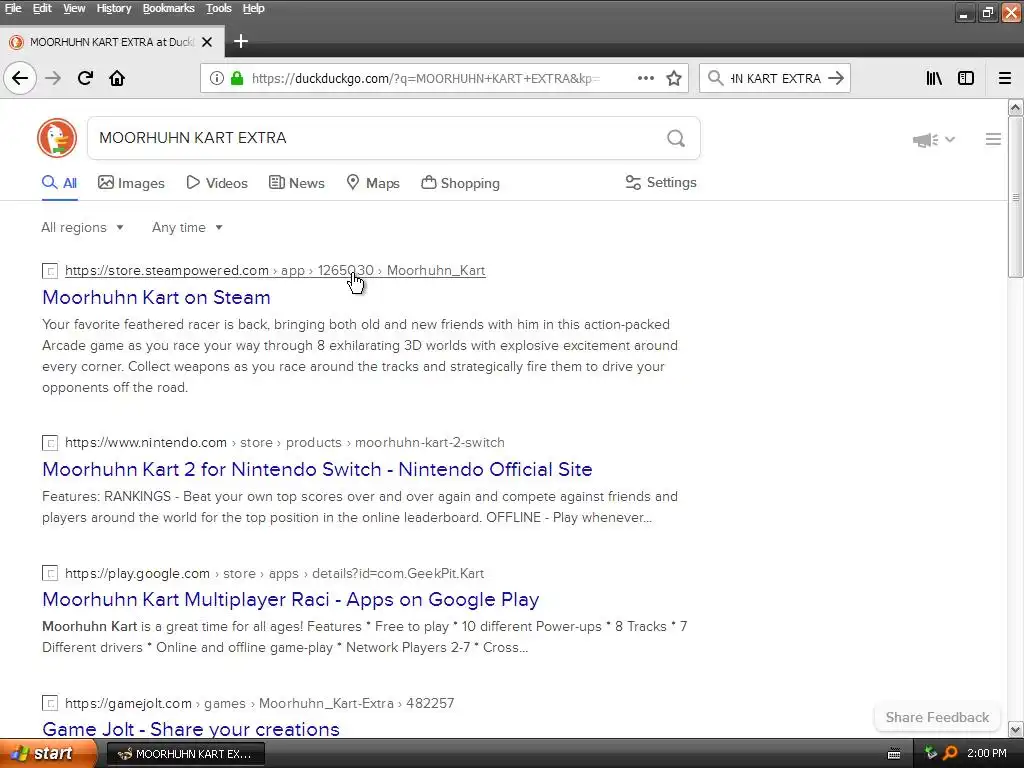This screenshot has width=1024, height=768.
Task: Show site information icon in address bar
Action: 217,78
